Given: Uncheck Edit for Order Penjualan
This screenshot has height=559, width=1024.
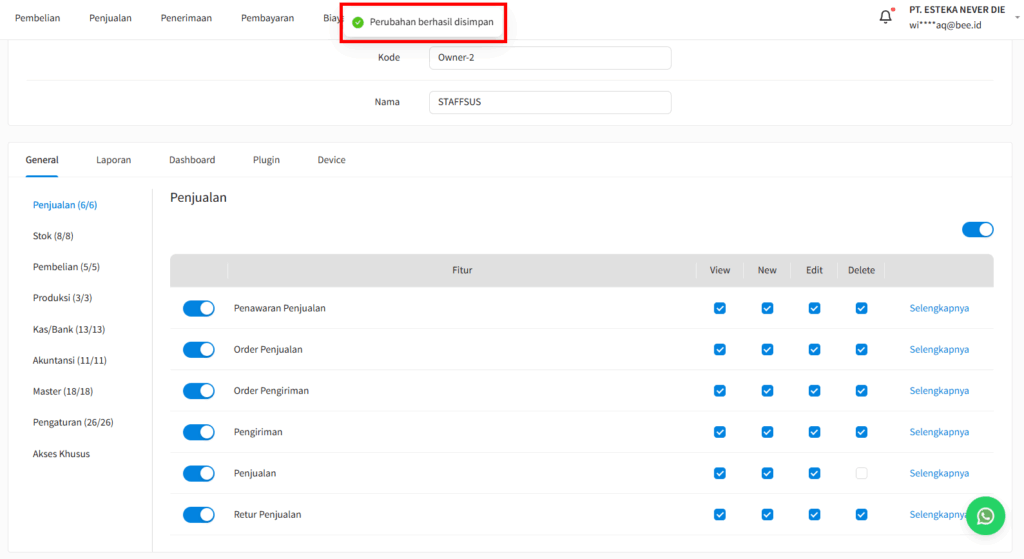Looking at the screenshot, I should (x=814, y=350).
